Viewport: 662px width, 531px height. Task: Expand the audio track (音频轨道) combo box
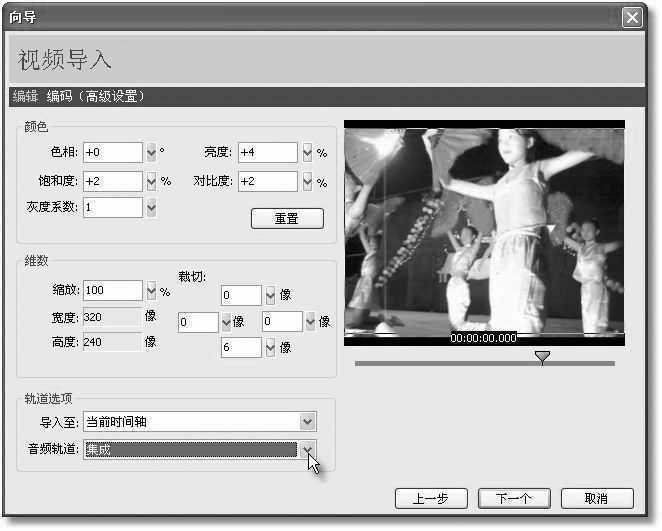click(x=308, y=450)
